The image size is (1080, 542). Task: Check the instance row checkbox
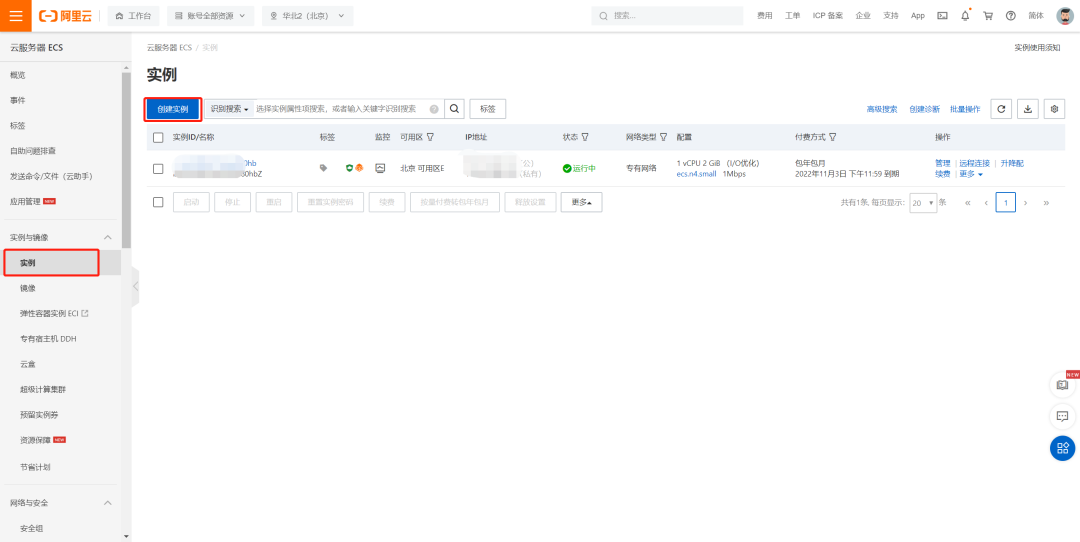158,168
